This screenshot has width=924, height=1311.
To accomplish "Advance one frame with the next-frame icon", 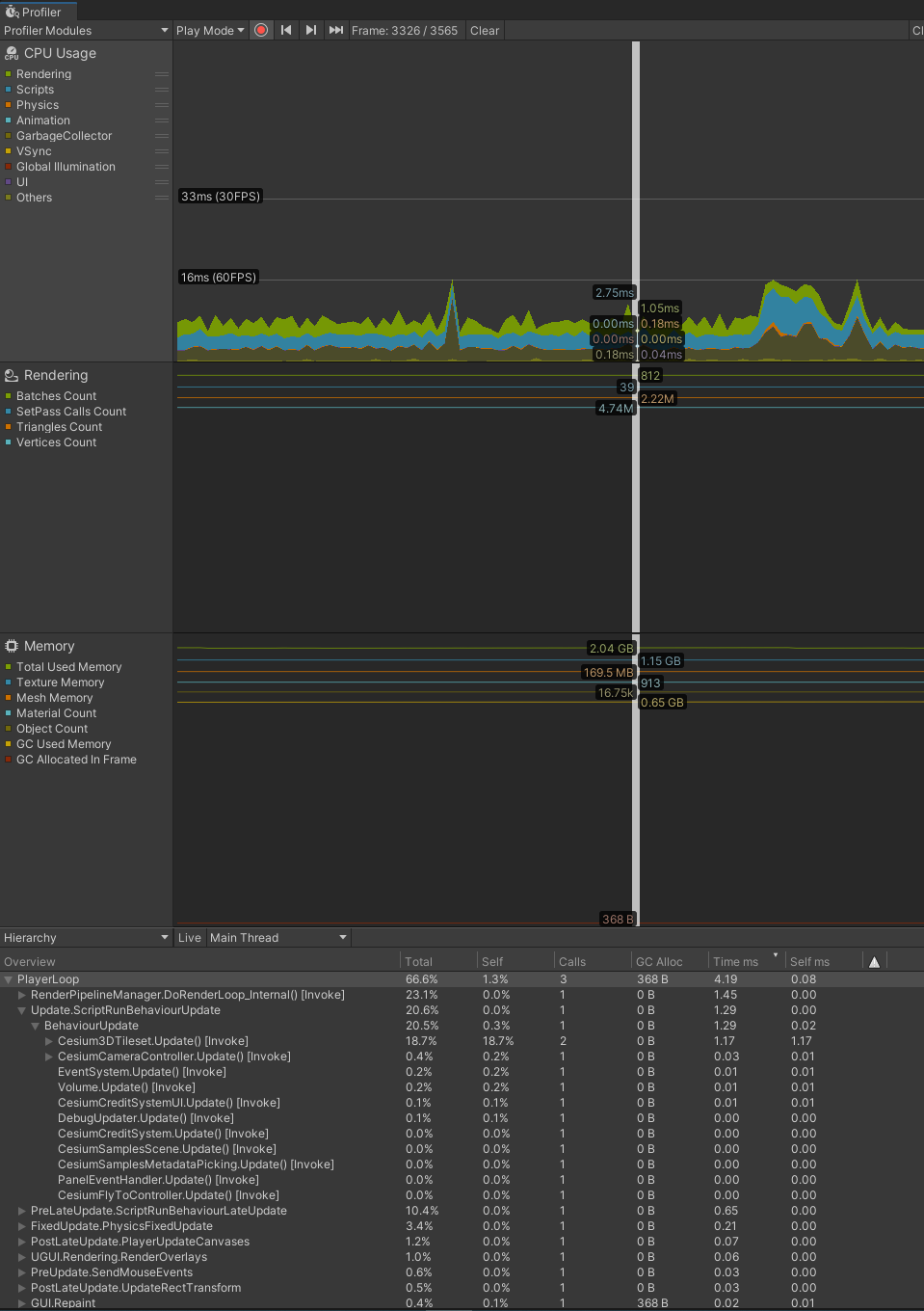I will [x=310, y=30].
